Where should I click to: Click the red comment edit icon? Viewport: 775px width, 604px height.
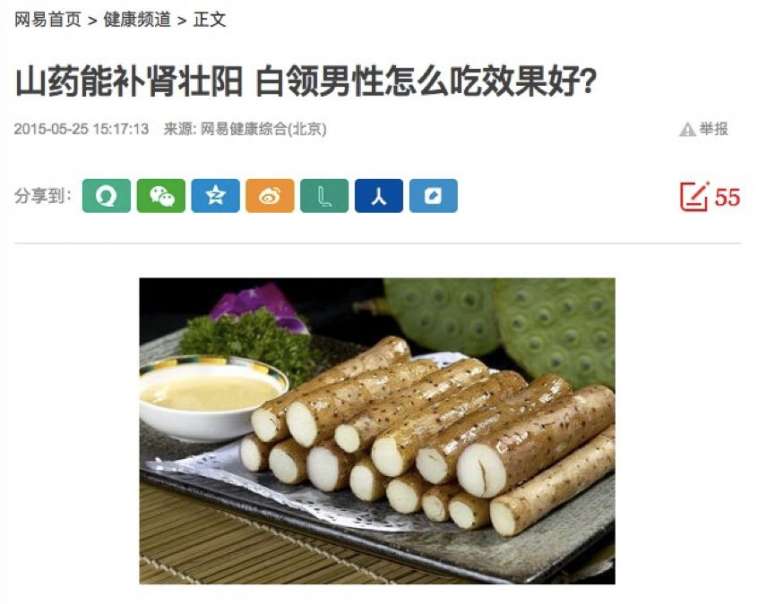694,197
